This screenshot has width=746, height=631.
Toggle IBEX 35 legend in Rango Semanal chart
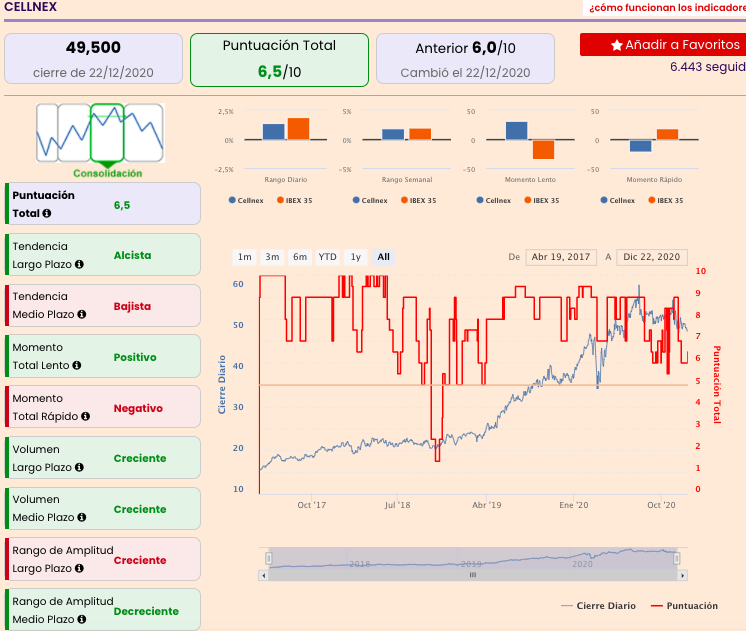(419, 200)
